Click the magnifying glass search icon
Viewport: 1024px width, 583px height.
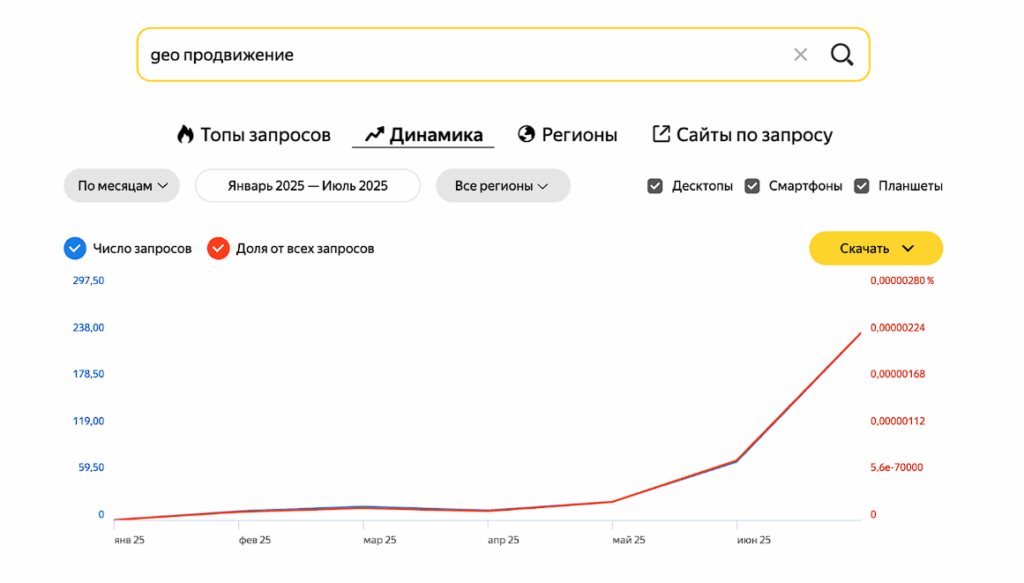pos(842,55)
